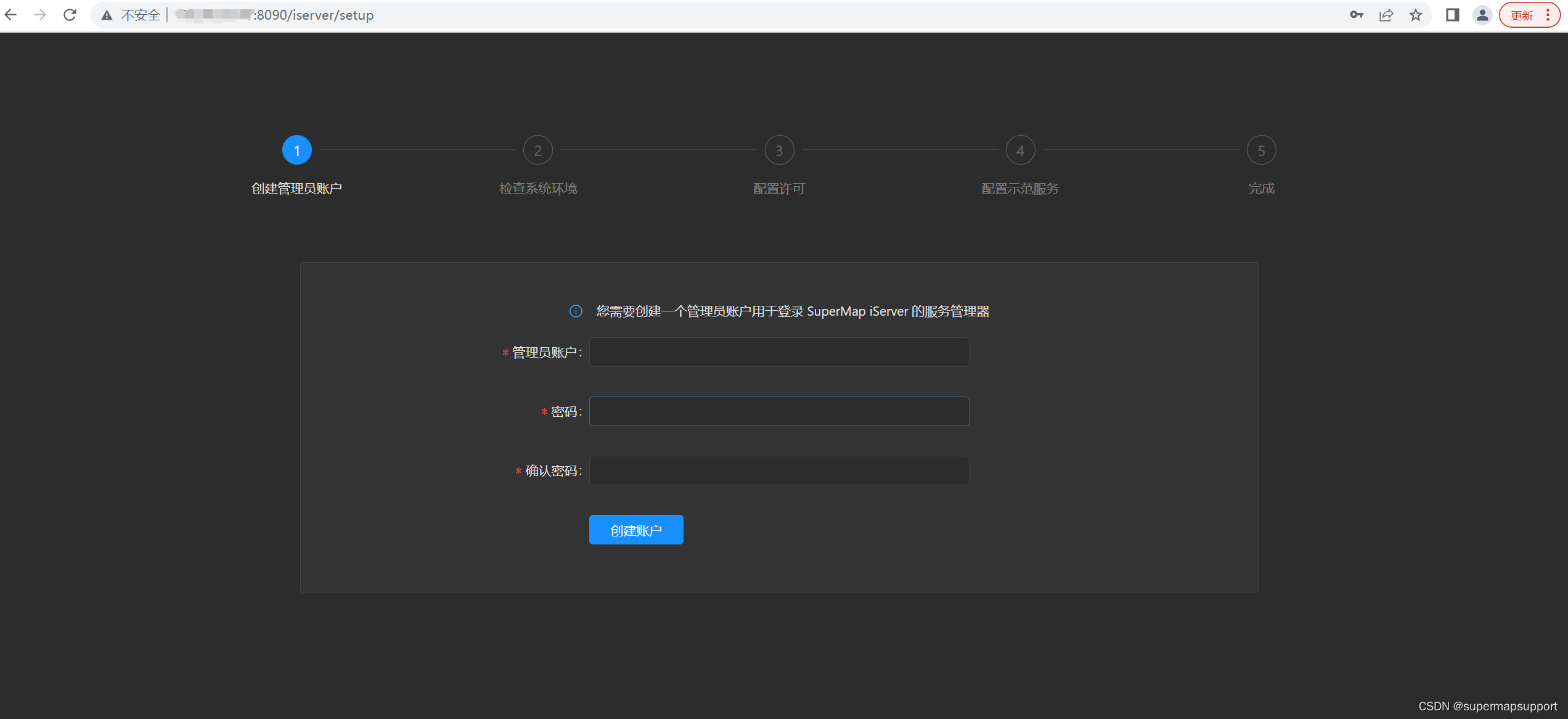Select step 5 完成 circle
This screenshot has height=719, width=1568.
[x=1261, y=150]
